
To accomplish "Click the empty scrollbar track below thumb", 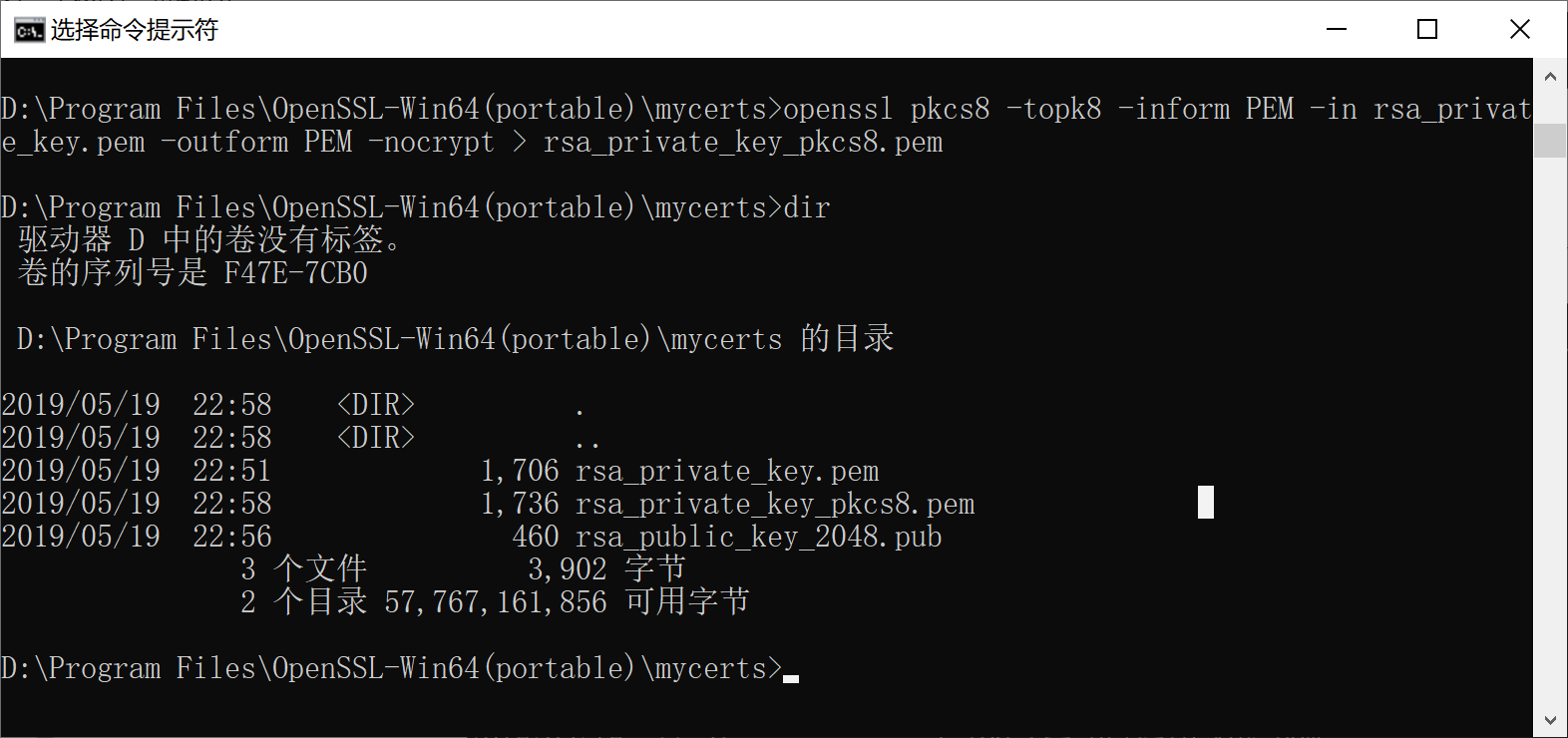I will click(x=1549, y=429).
